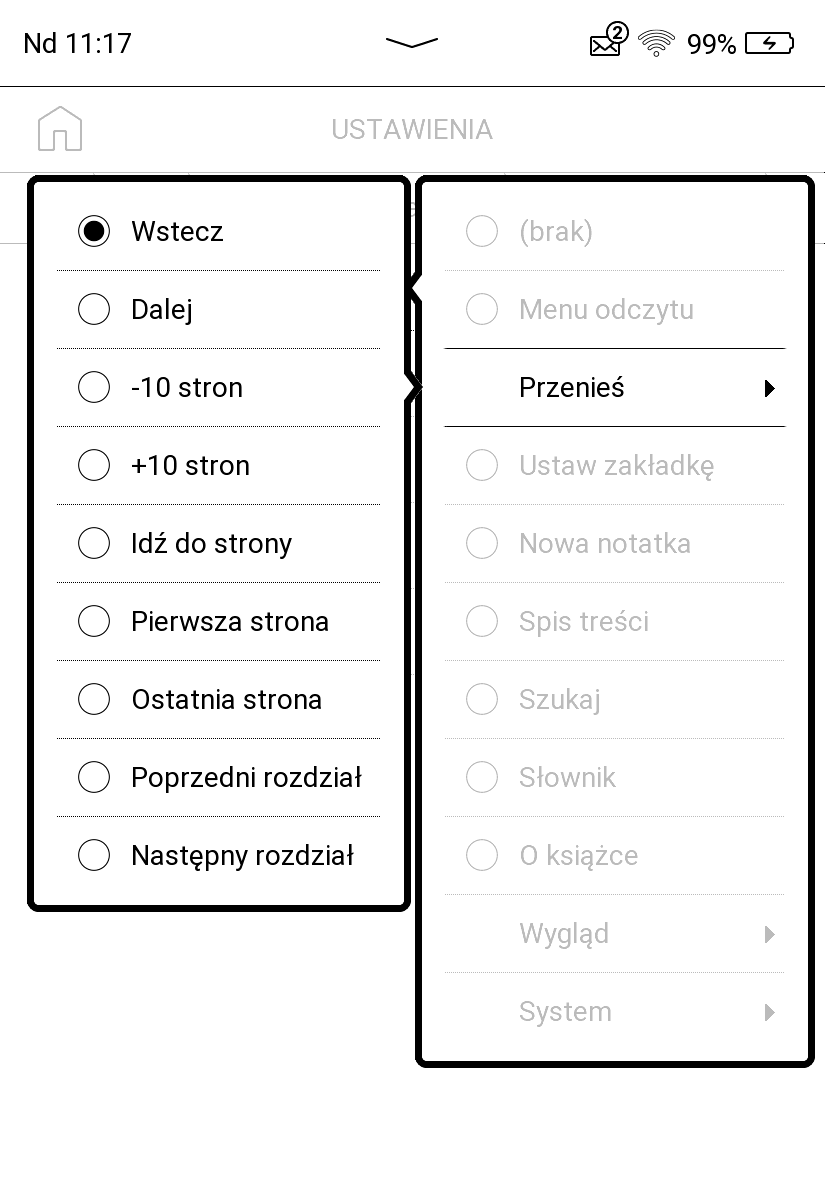
Task: Click the Ustaw zakładkę option
Action: click(x=614, y=466)
